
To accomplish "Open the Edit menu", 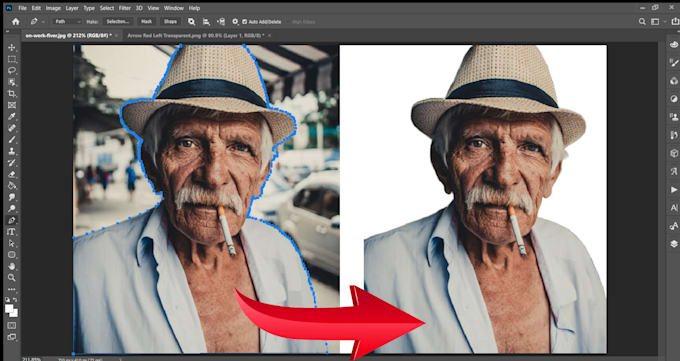I will point(36,8).
